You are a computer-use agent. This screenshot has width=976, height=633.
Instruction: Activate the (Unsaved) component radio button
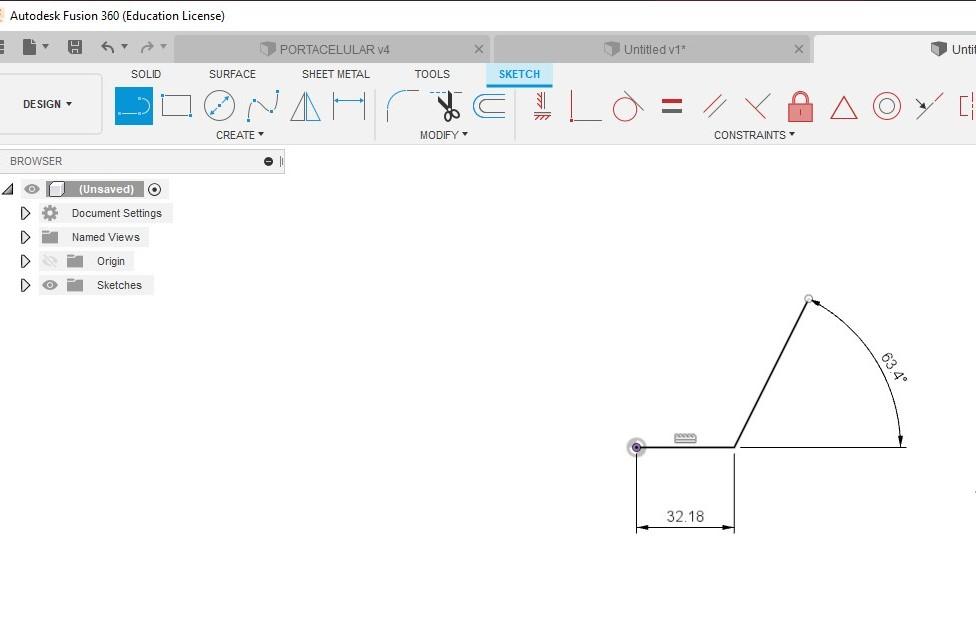pyautogui.click(x=154, y=189)
